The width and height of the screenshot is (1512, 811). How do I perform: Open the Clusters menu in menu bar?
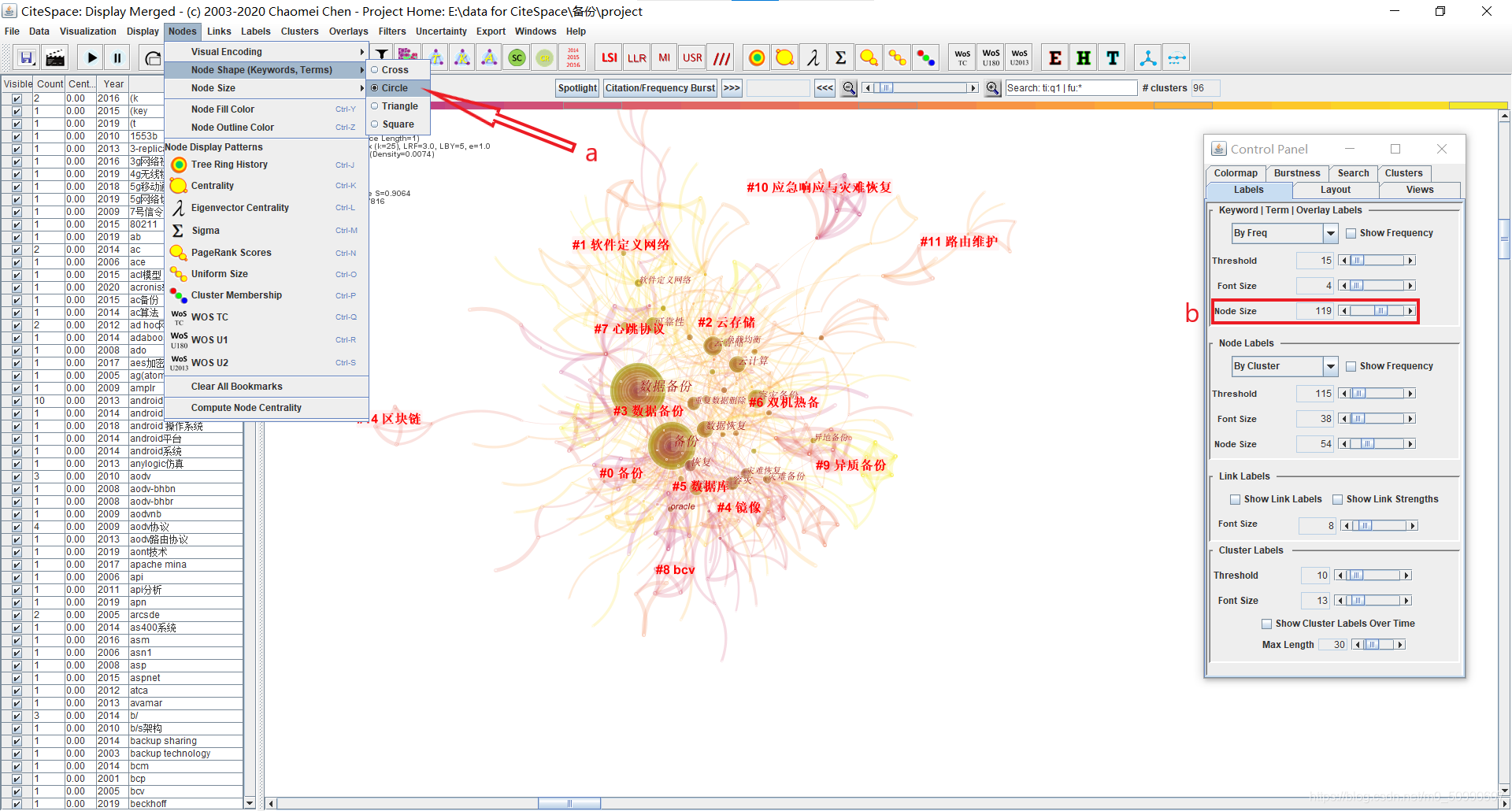click(x=299, y=31)
